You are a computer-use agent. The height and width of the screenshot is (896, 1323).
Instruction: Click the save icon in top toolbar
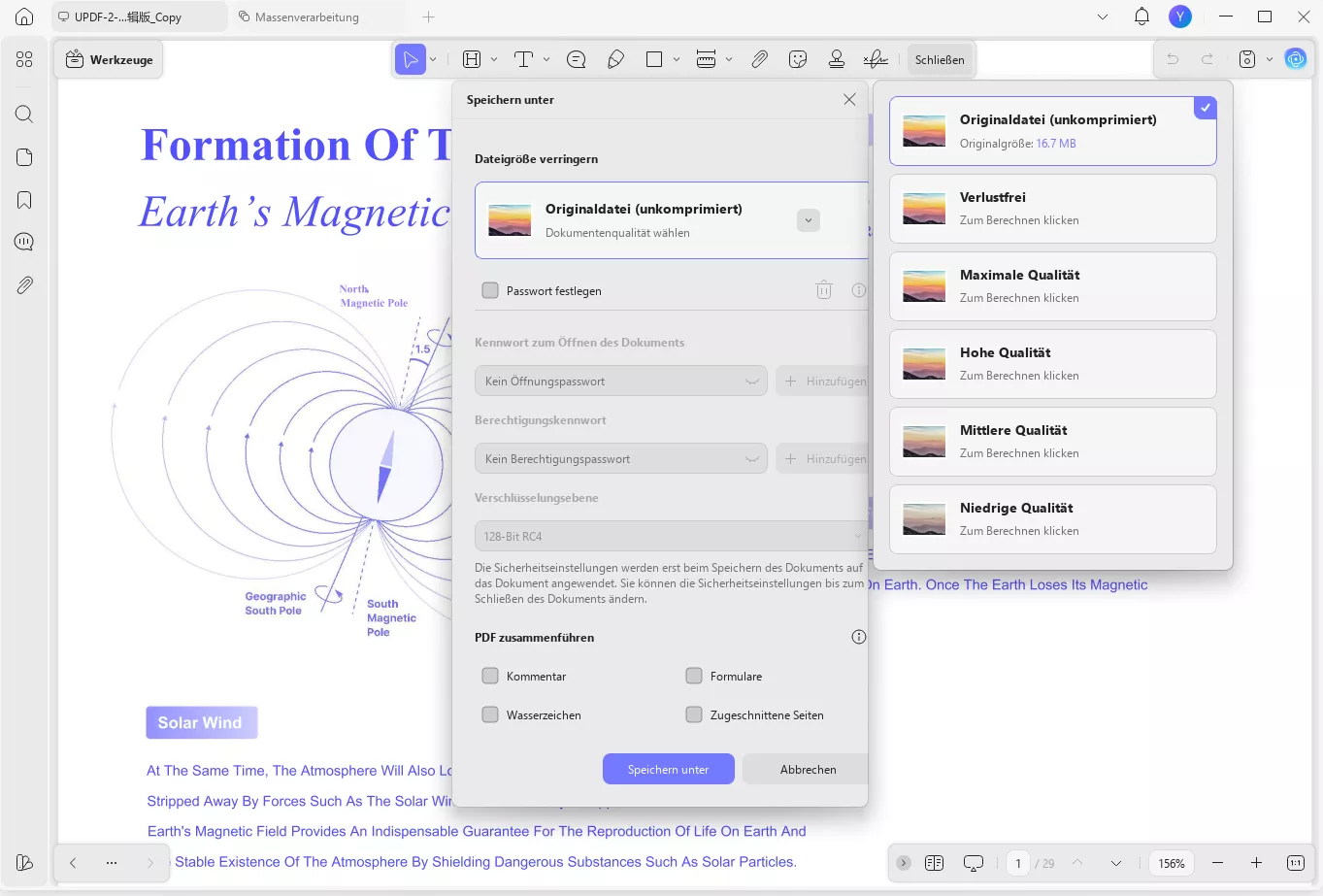click(x=1247, y=59)
